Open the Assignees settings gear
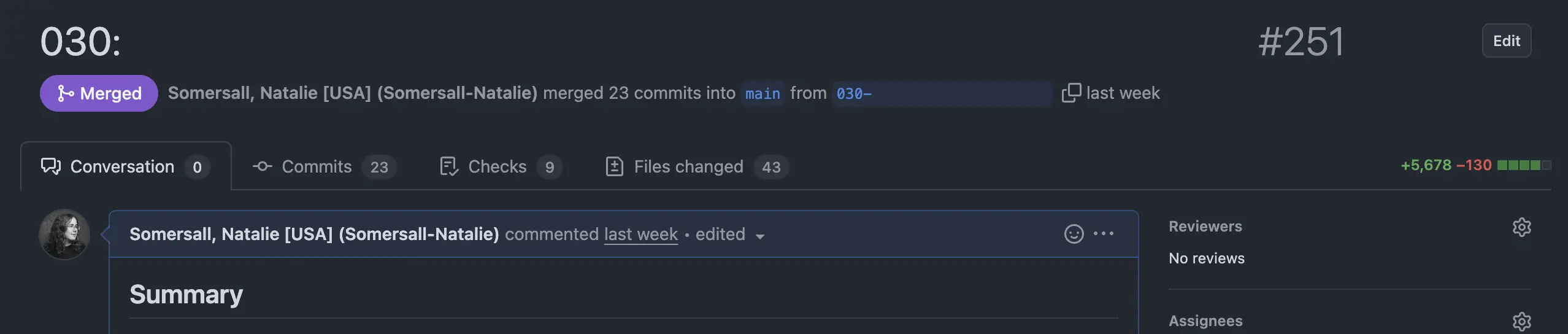1568x334 pixels. pos(1521,321)
